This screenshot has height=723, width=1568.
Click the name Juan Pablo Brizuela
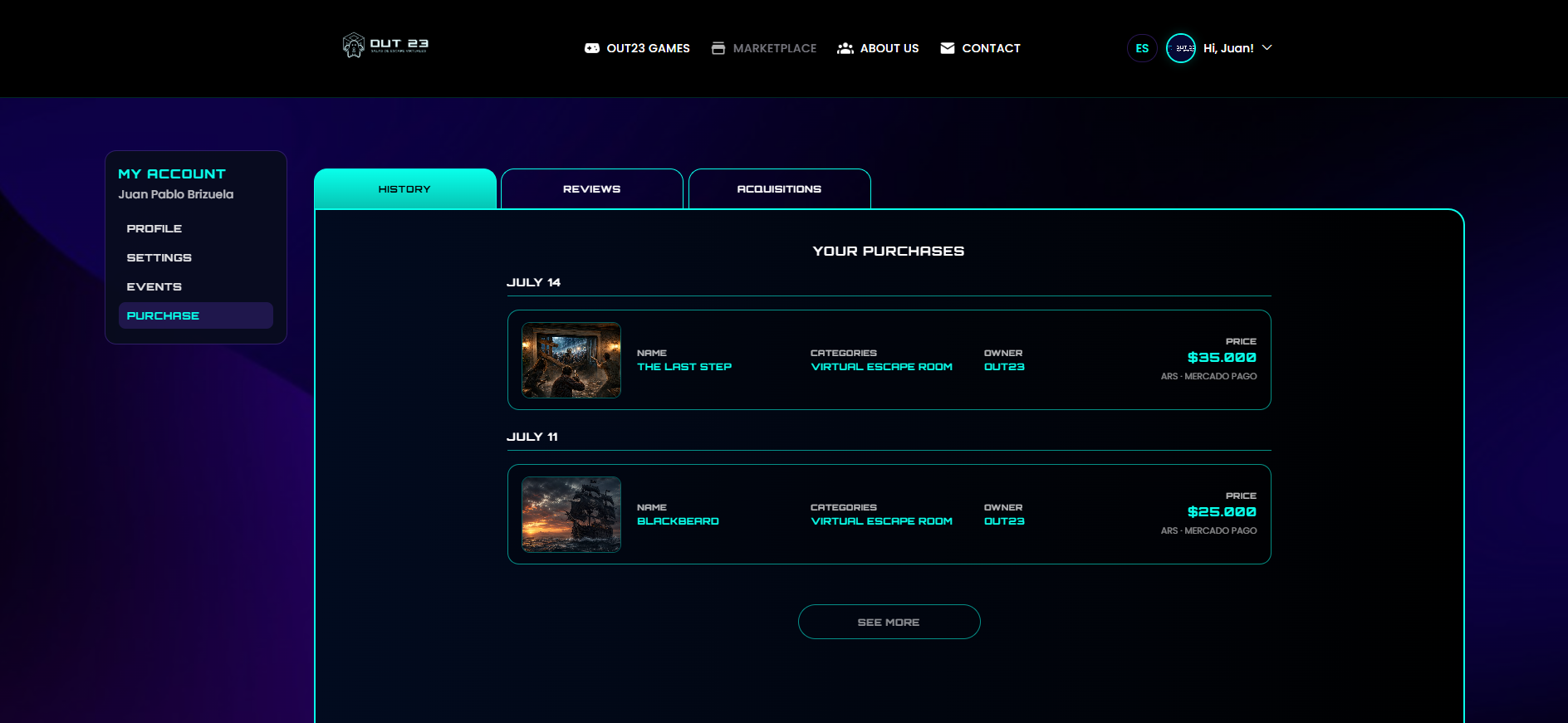176,194
